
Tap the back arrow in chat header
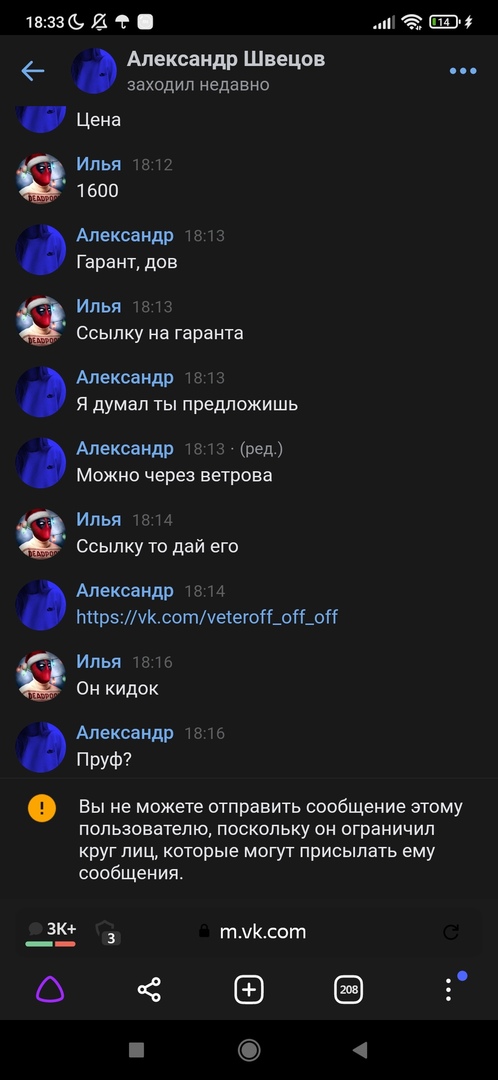point(32,71)
